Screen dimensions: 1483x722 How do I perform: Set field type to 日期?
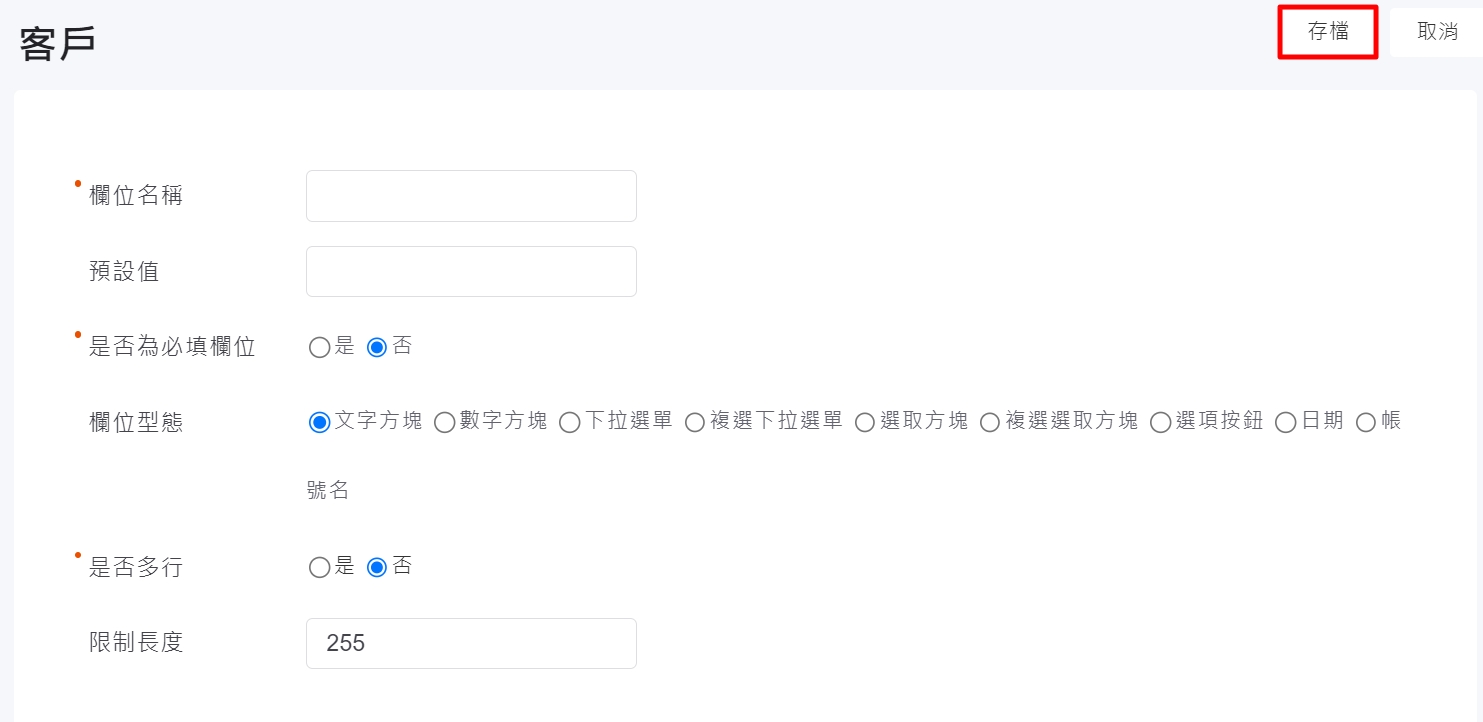pos(1286,422)
